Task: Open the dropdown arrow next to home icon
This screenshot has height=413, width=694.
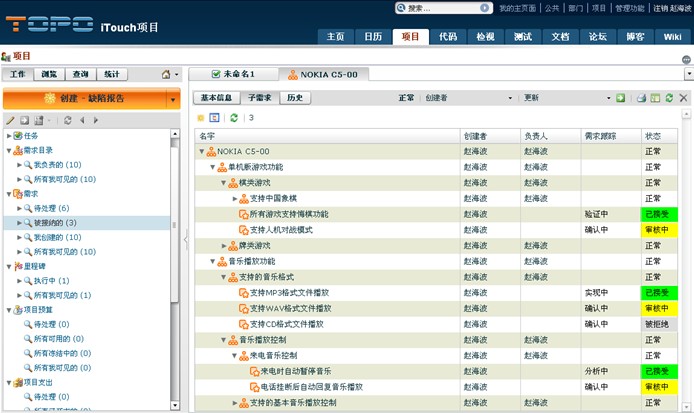Action: (x=177, y=74)
